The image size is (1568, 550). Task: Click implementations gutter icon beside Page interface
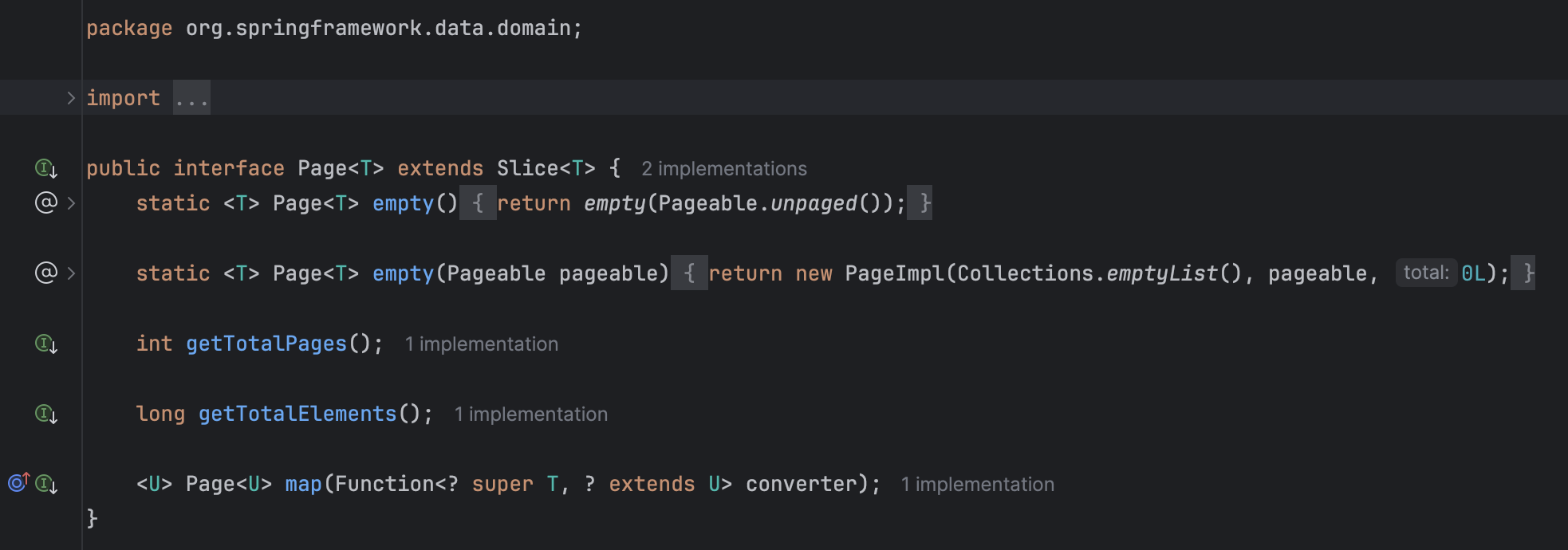click(45, 168)
